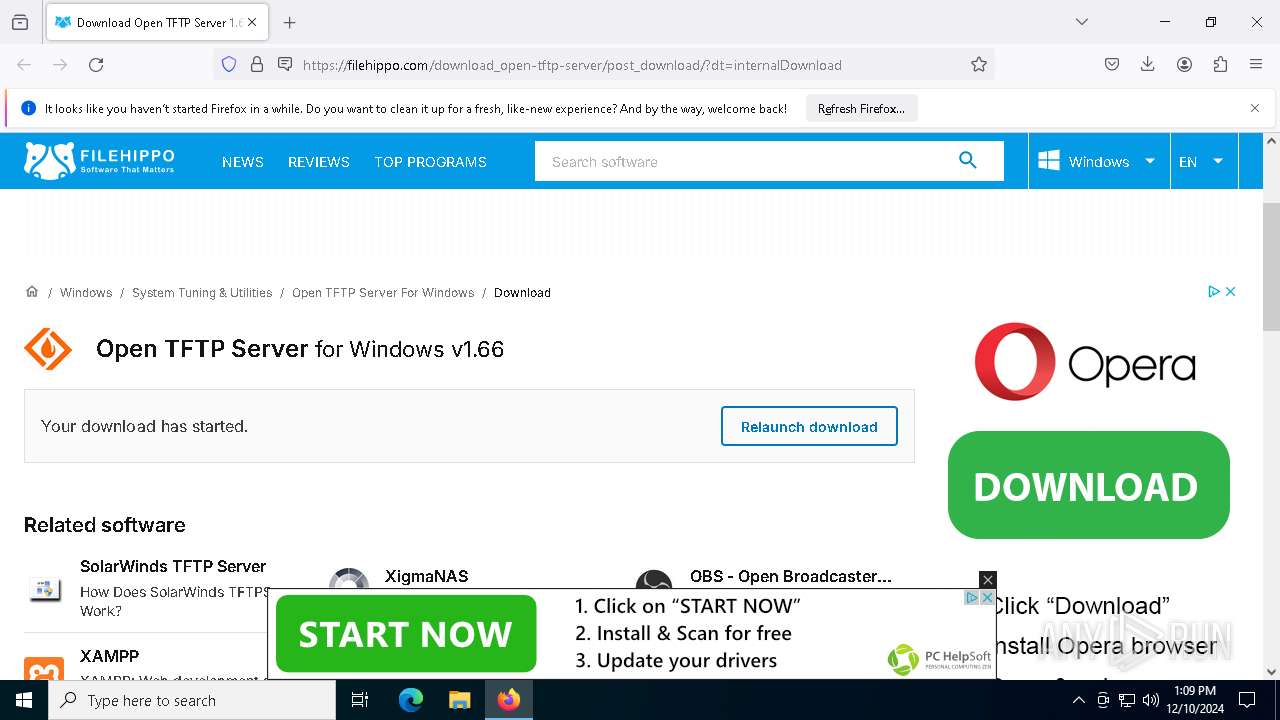
Task: Open Open TFTP Server For Windows breadcrumb
Action: coord(383,293)
